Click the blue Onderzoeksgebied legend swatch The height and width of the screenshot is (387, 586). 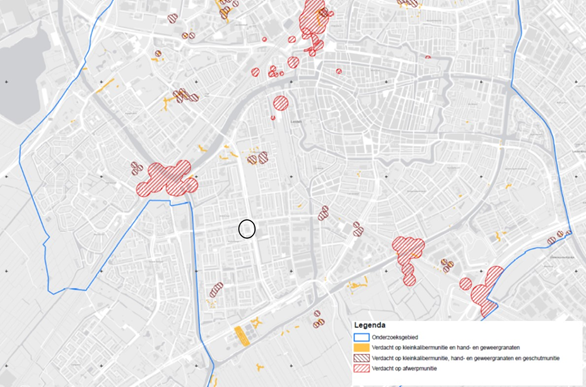(361, 337)
